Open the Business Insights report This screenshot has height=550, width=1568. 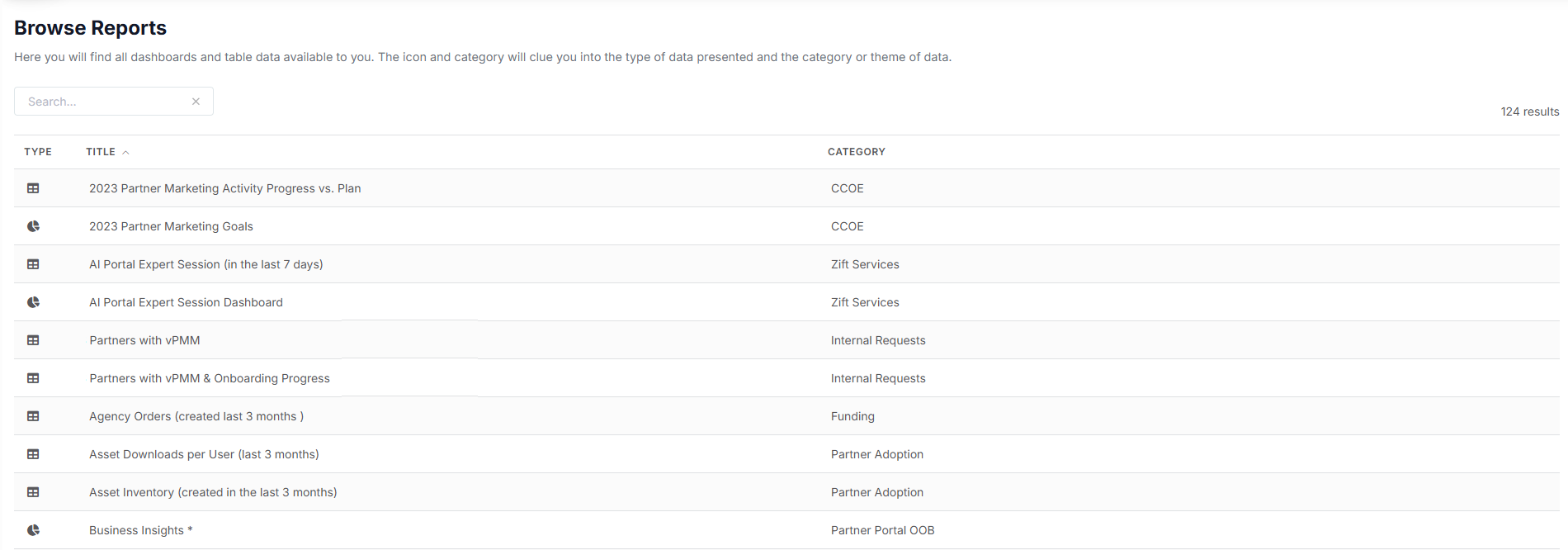[140, 530]
